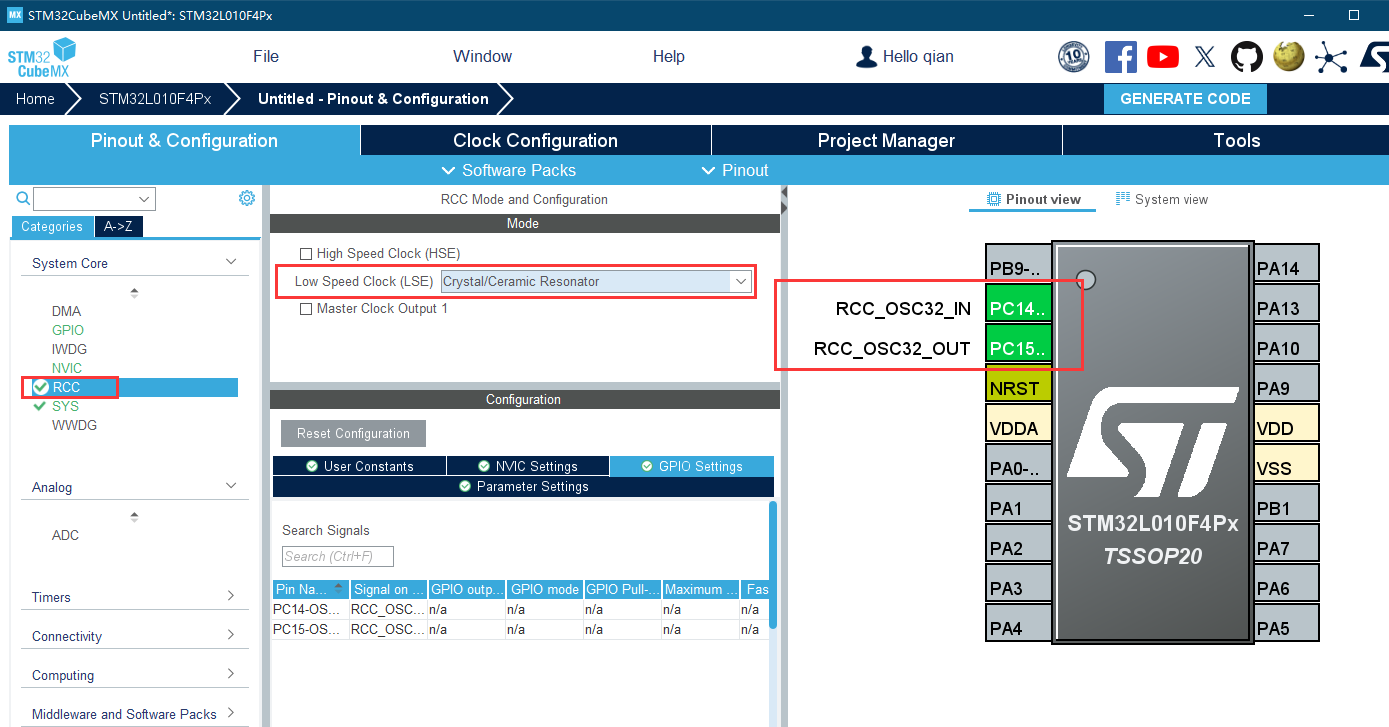
Task: Collapse the System Core category
Action: [231, 262]
